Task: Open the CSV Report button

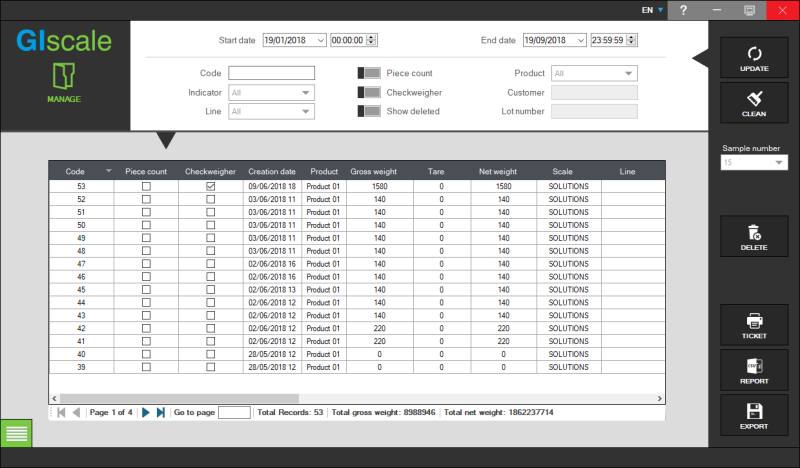Action: pos(754,370)
